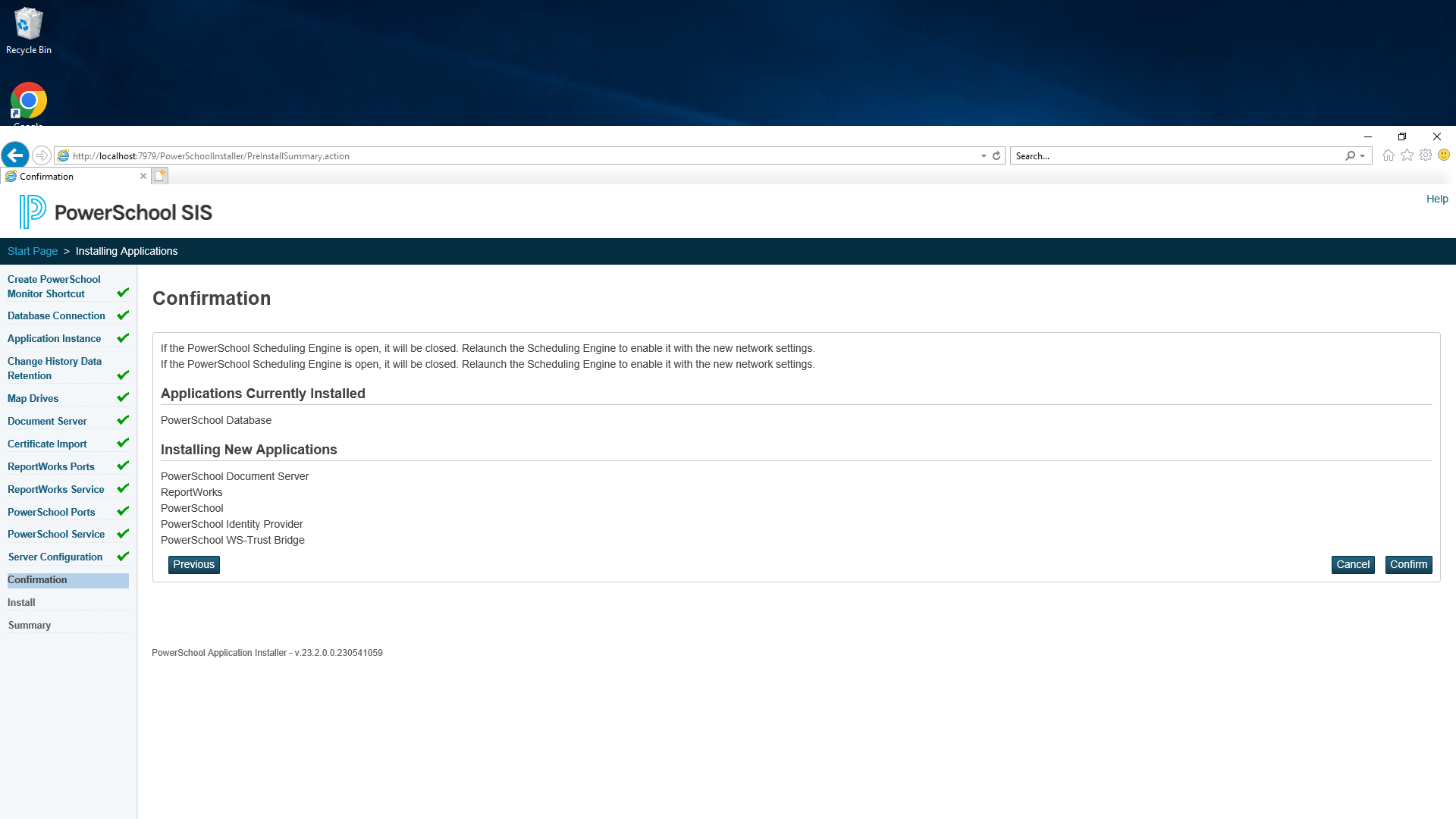Click the browser Home icon
This screenshot has height=819, width=1456.
click(1389, 155)
